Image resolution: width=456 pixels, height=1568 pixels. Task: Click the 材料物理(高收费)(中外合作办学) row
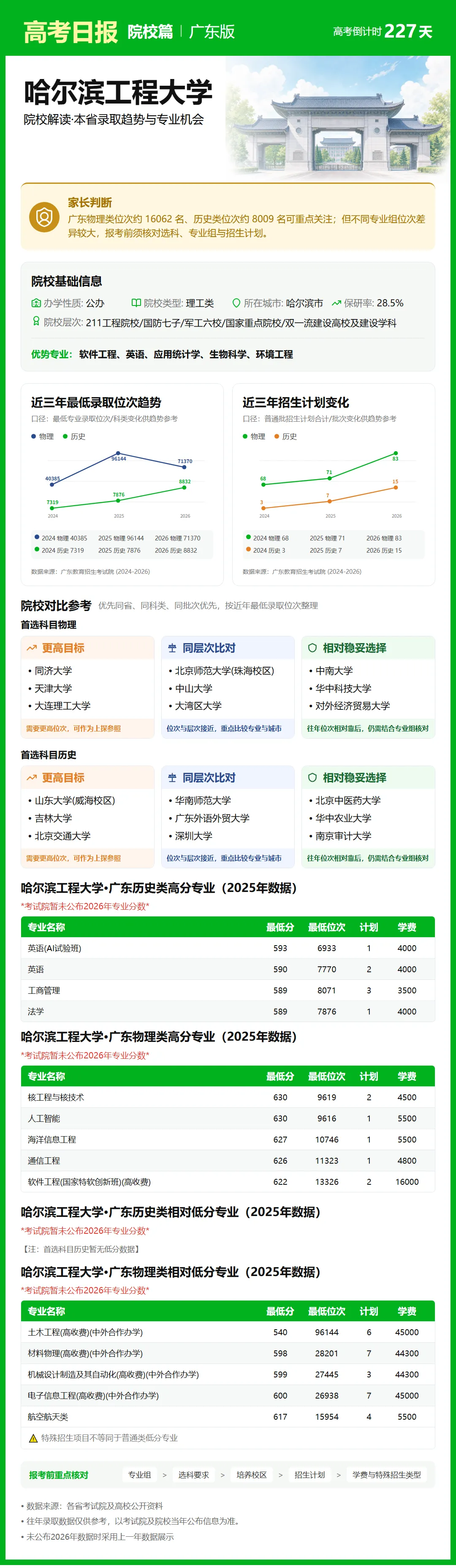point(228,1353)
